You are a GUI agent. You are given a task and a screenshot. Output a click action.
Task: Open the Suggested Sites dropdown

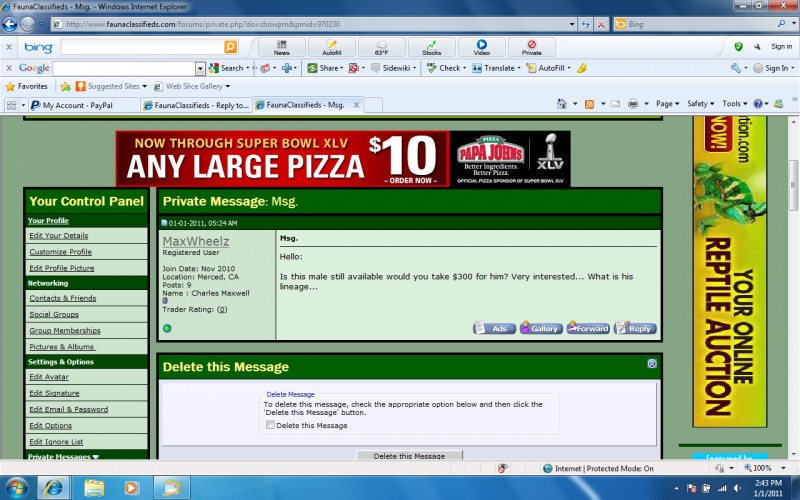tap(144, 86)
